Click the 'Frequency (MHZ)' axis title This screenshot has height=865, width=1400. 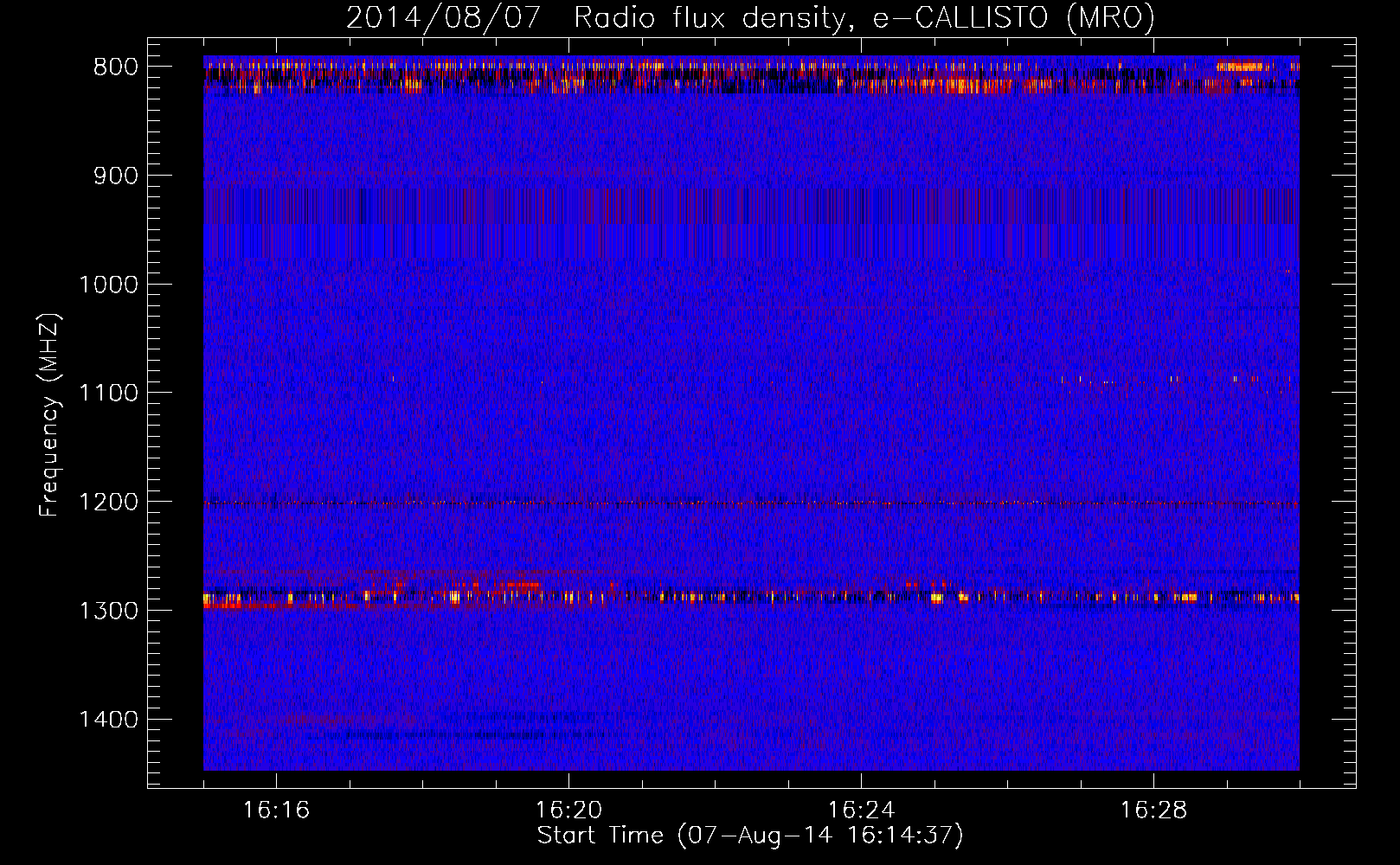tap(49, 414)
